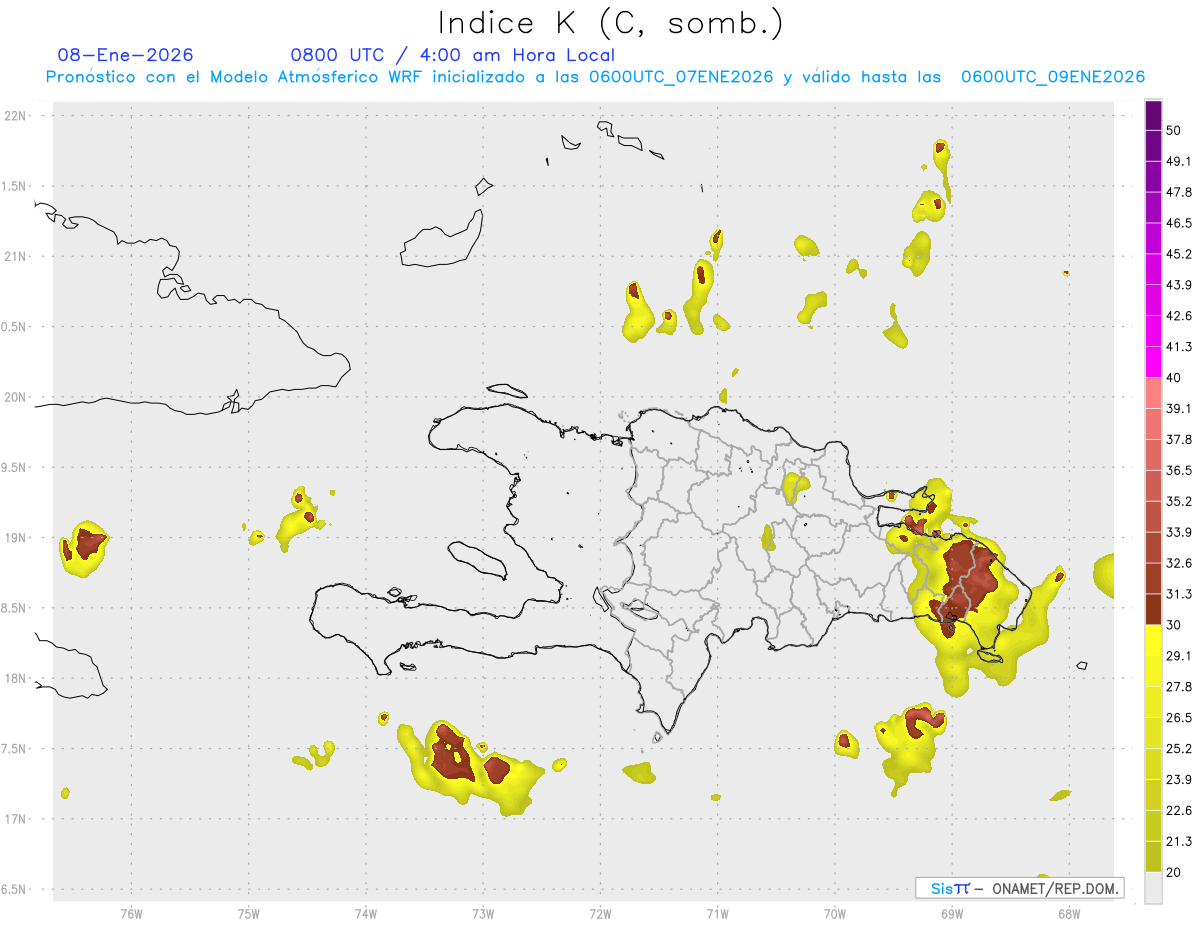Click the '71W' longitude label
1200x927 pixels.
(x=717, y=913)
